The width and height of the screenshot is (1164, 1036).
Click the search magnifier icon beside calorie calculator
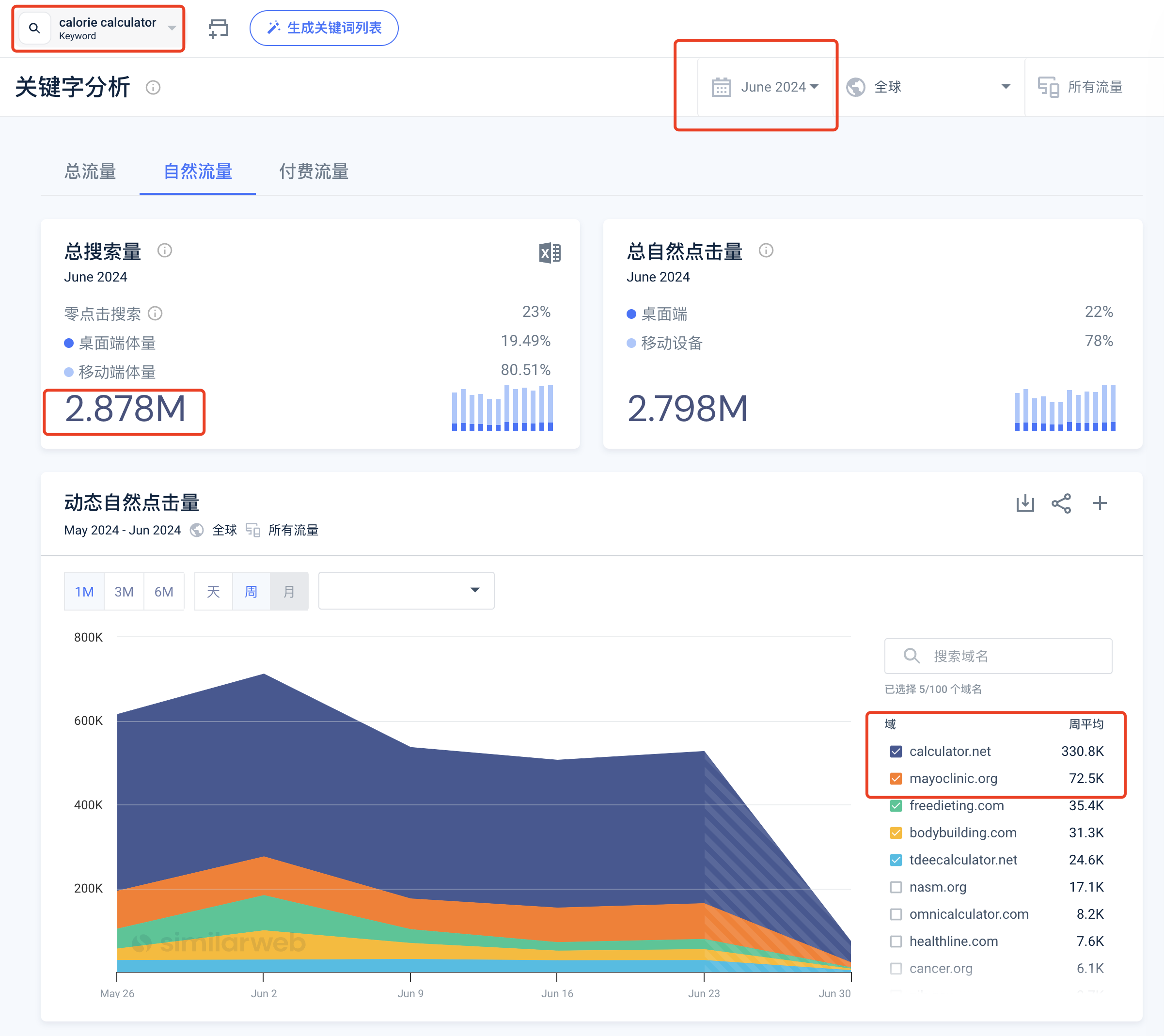34,28
